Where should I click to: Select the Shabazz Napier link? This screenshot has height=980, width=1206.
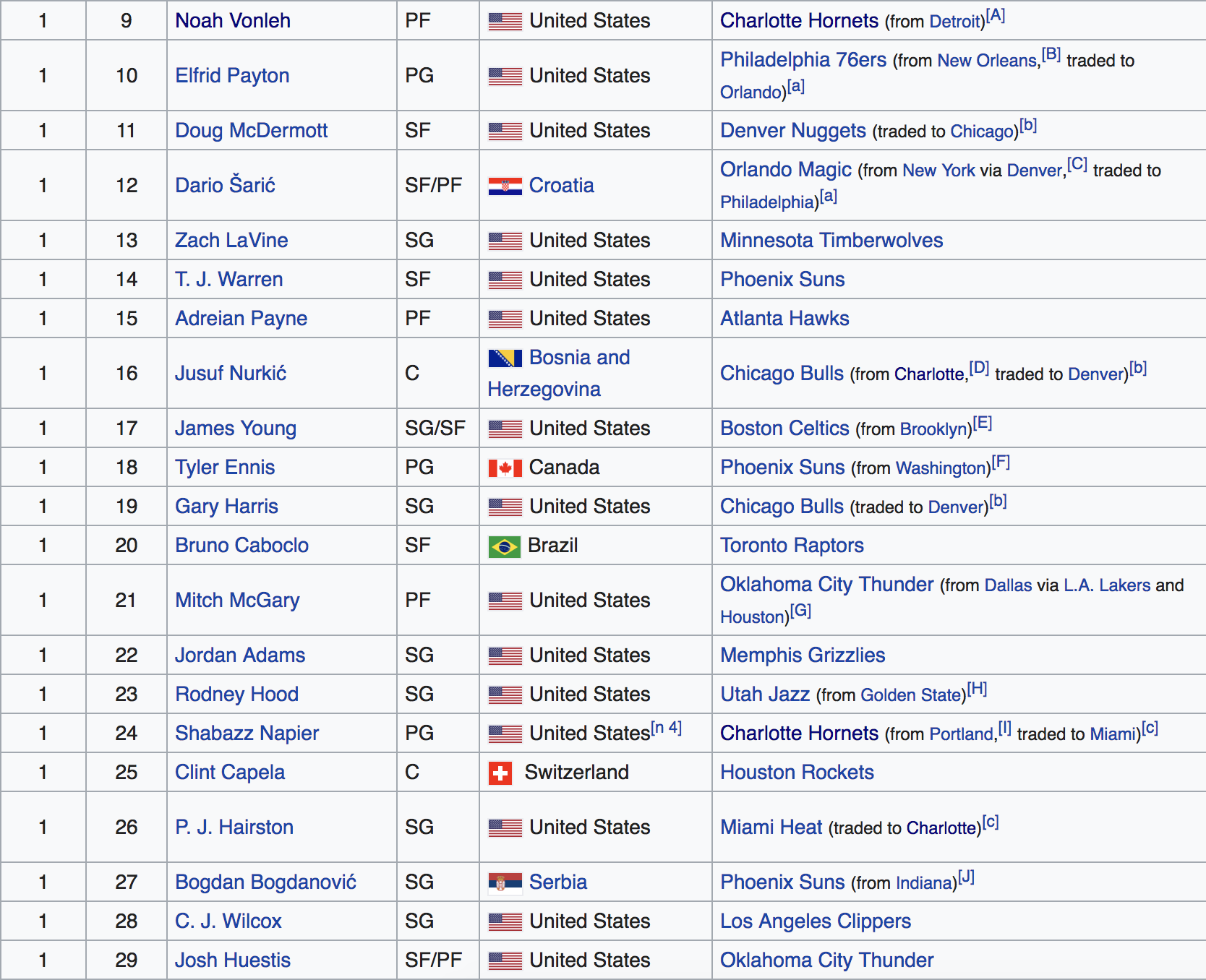pos(247,733)
